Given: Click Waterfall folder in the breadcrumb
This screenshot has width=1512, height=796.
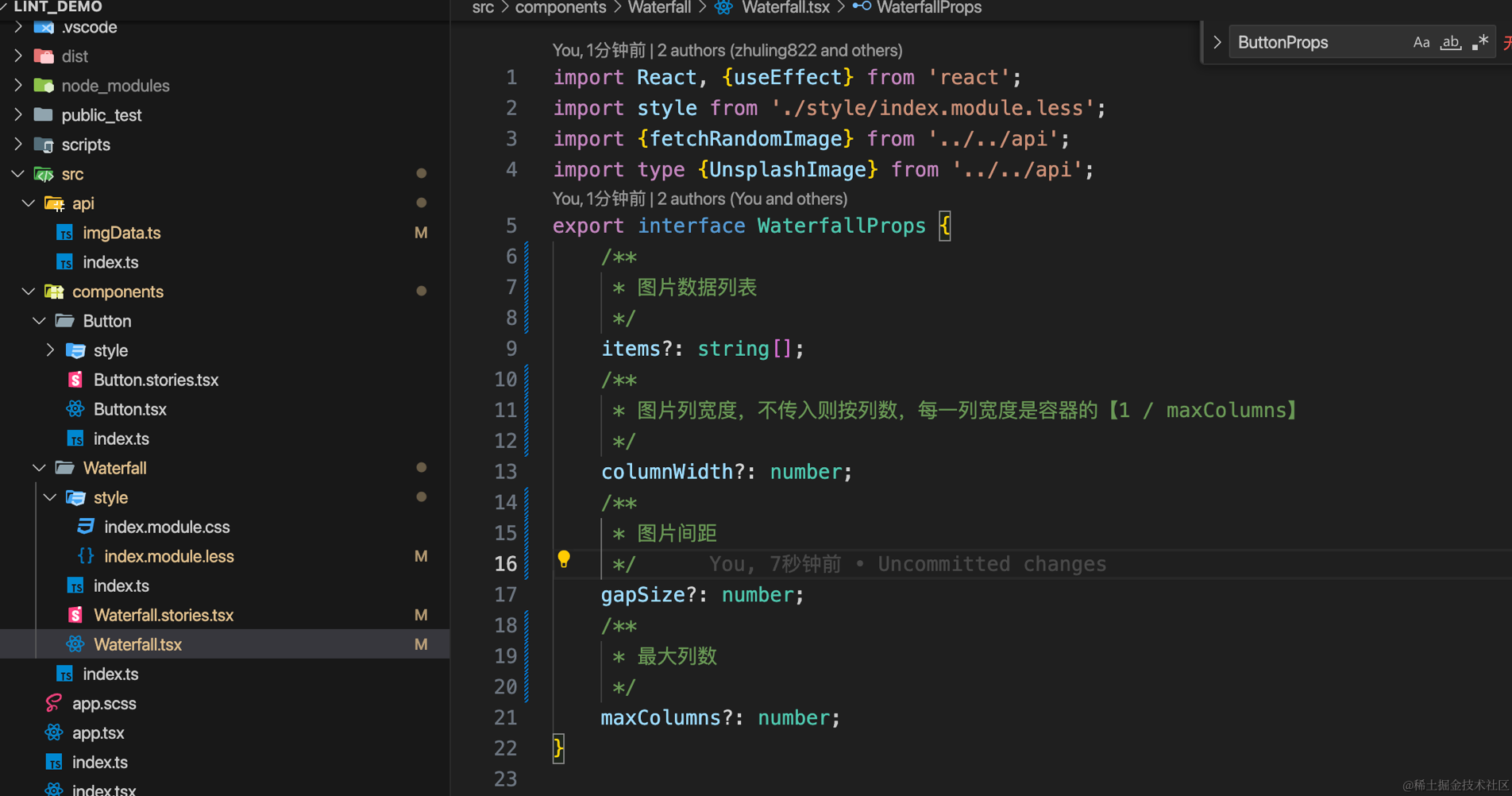Looking at the screenshot, I should pos(659,7).
